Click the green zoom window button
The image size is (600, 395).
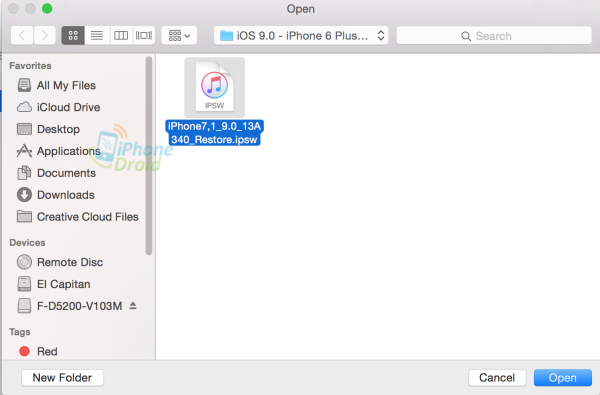coord(47,8)
